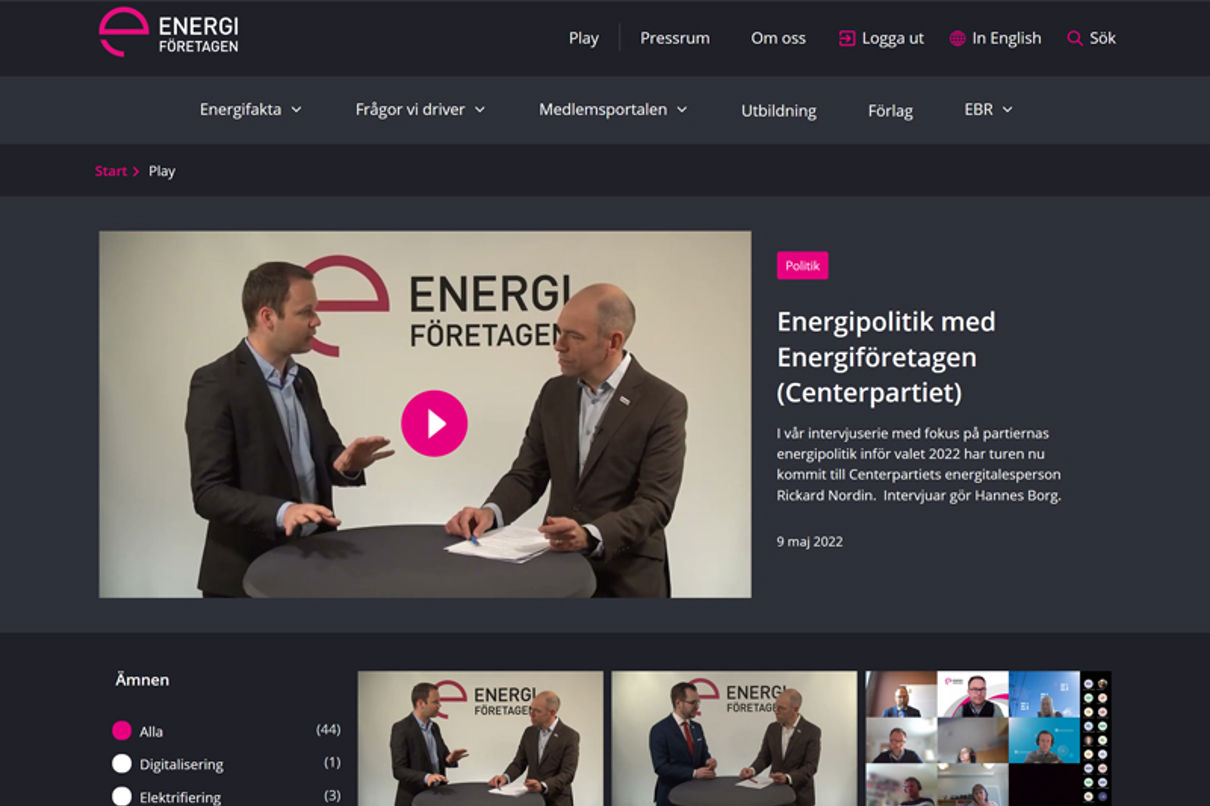Open search via magnifying glass icon
The width and height of the screenshot is (1210, 806).
[x=1075, y=38]
